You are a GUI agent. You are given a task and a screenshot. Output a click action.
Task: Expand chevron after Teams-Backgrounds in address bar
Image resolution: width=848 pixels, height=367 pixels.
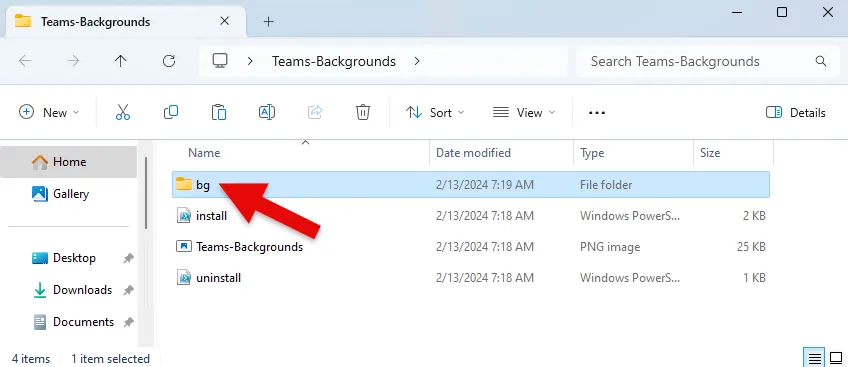pyautogui.click(x=416, y=61)
